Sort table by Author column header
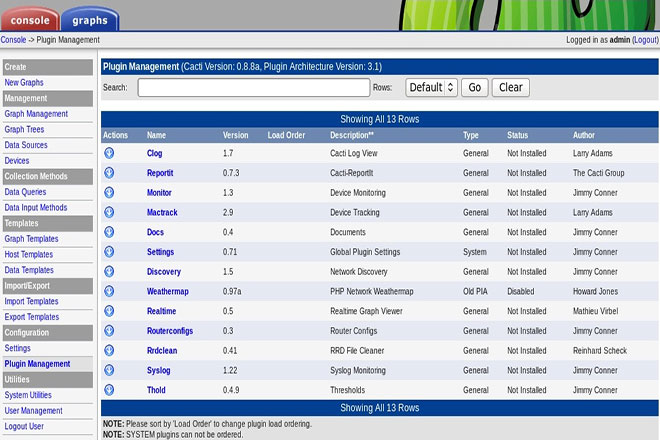This screenshot has width=660, height=440. (x=583, y=135)
